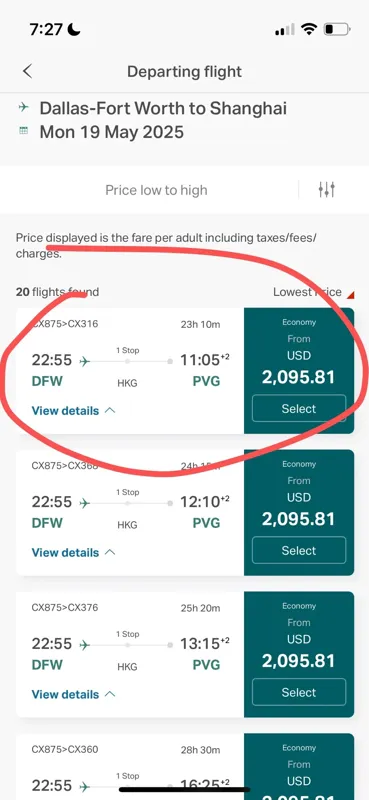Tap the Dallas-Fort Worth to Shanghai route text
369x800 pixels.
tap(163, 108)
